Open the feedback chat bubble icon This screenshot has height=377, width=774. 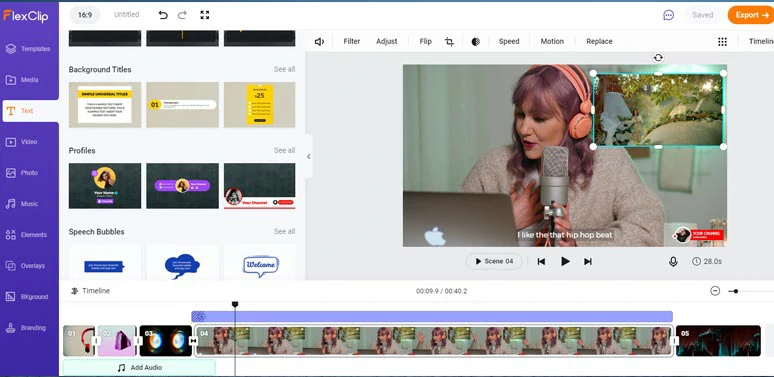click(x=668, y=15)
